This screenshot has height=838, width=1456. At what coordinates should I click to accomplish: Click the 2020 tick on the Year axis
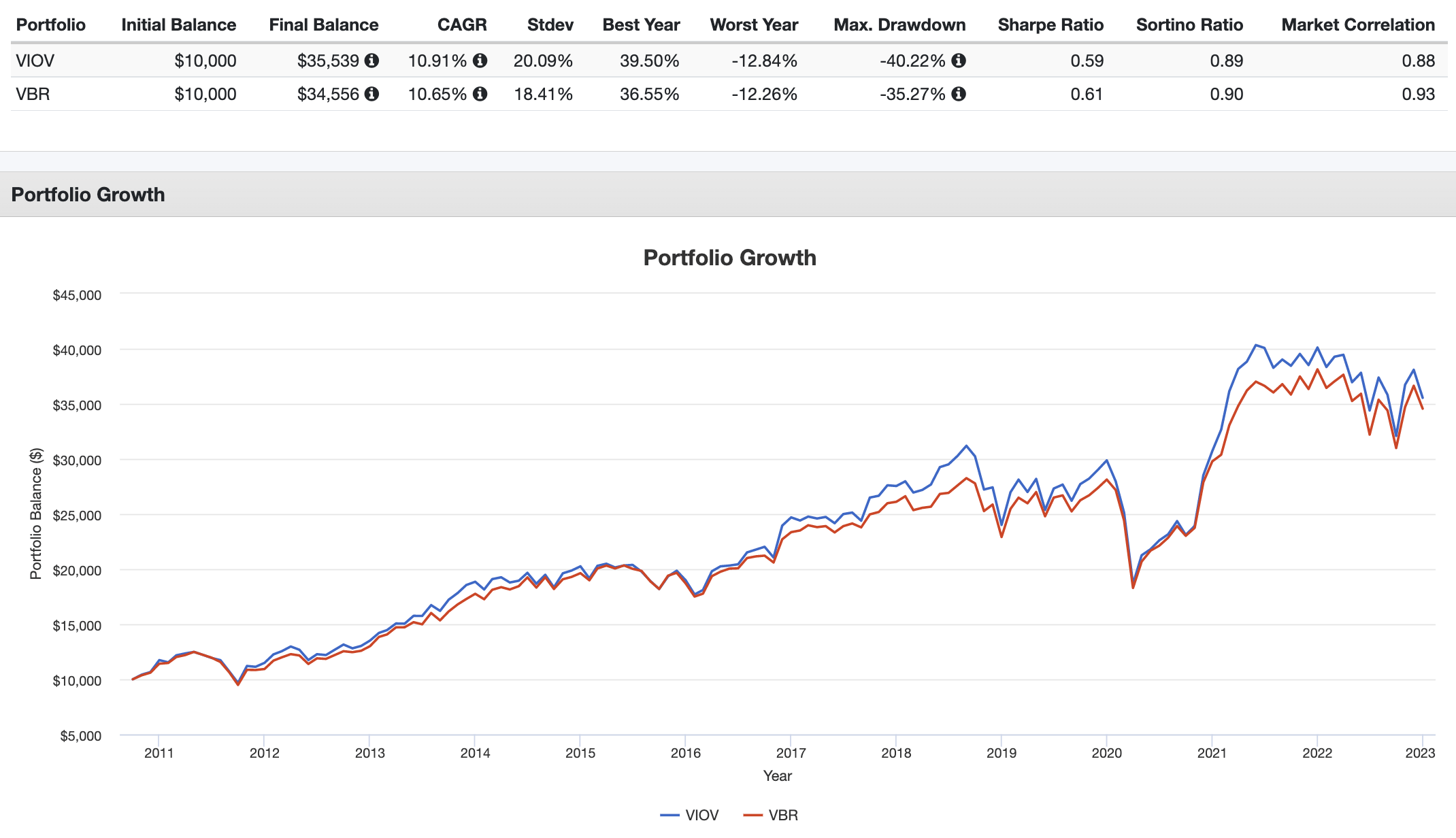1106,753
